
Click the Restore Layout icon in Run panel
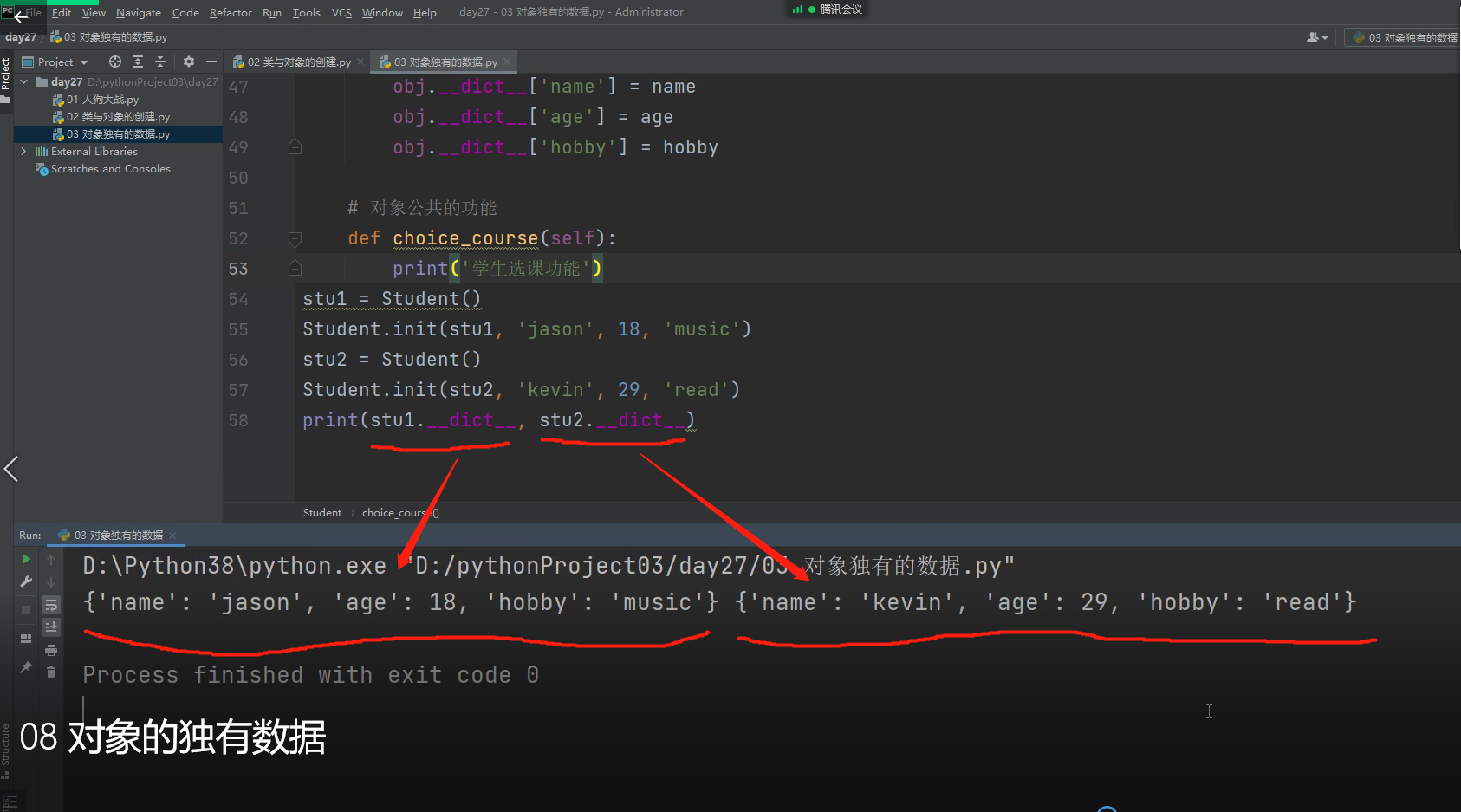26,639
